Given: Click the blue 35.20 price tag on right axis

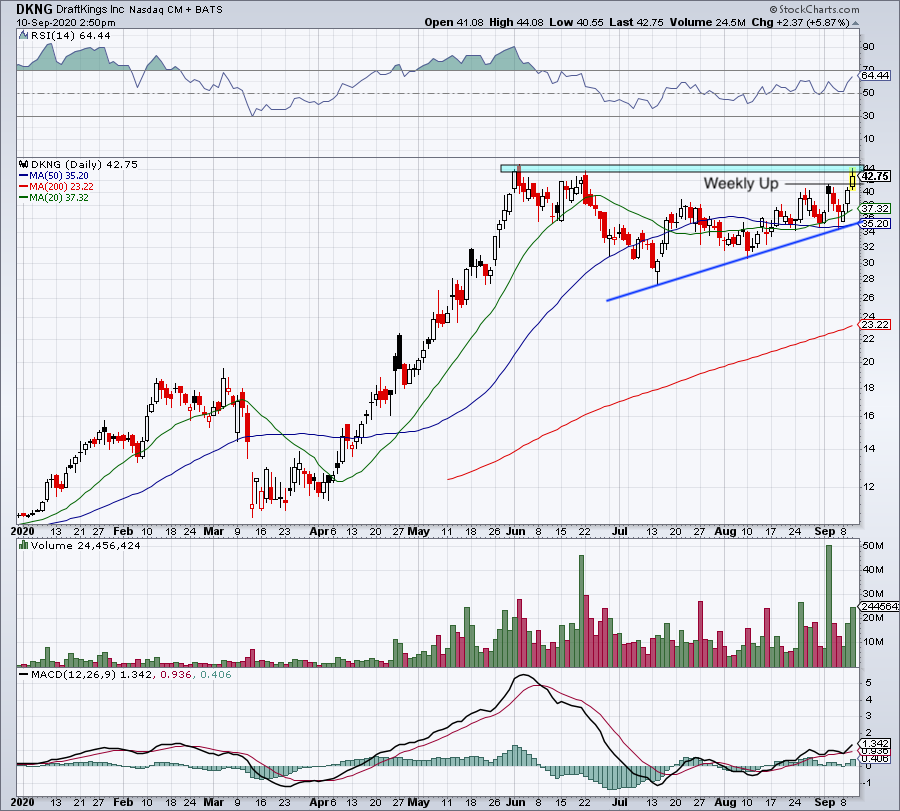Looking at the screenshot, I should point(875,224).
